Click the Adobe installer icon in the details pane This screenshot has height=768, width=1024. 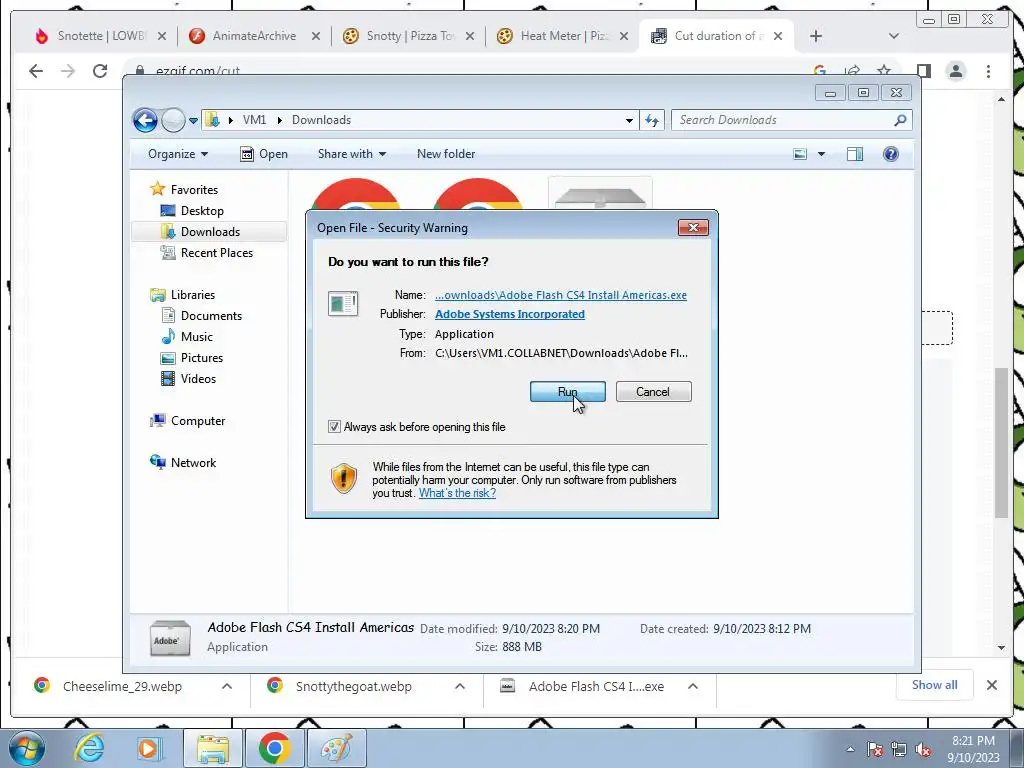(x=170, y=638)
